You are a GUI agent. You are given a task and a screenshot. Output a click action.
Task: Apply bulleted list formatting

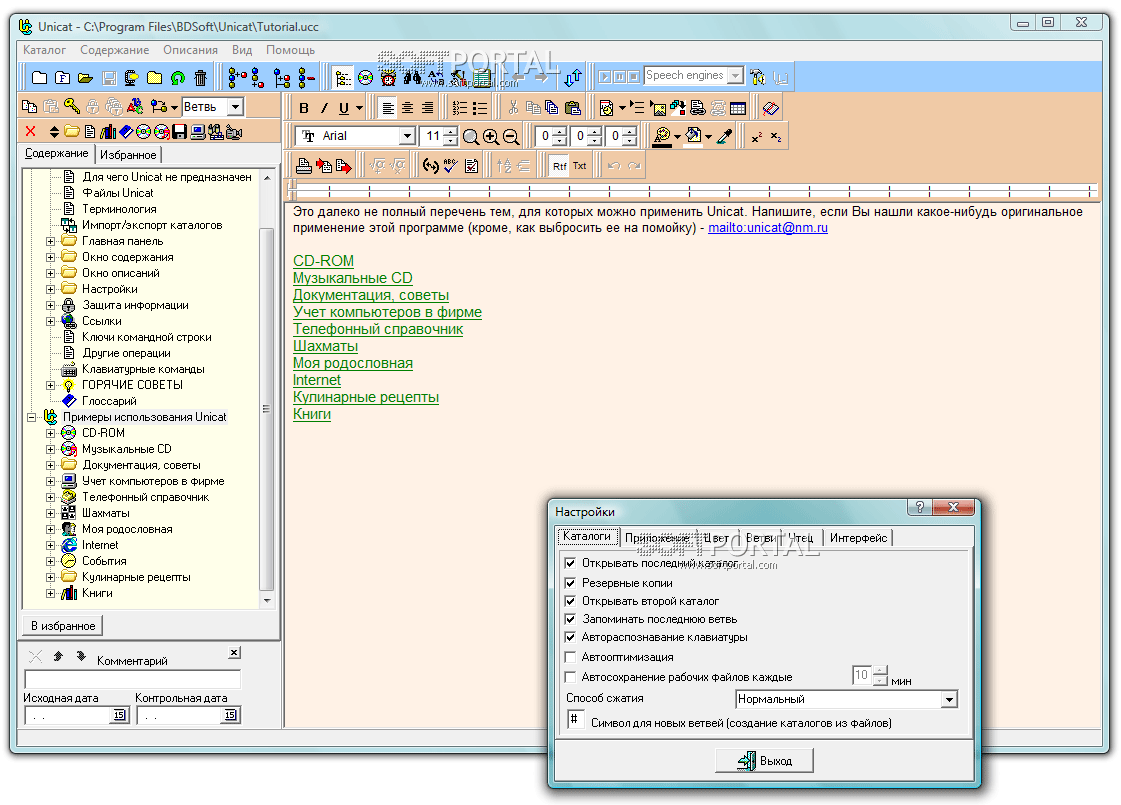(x=480, y=109)
